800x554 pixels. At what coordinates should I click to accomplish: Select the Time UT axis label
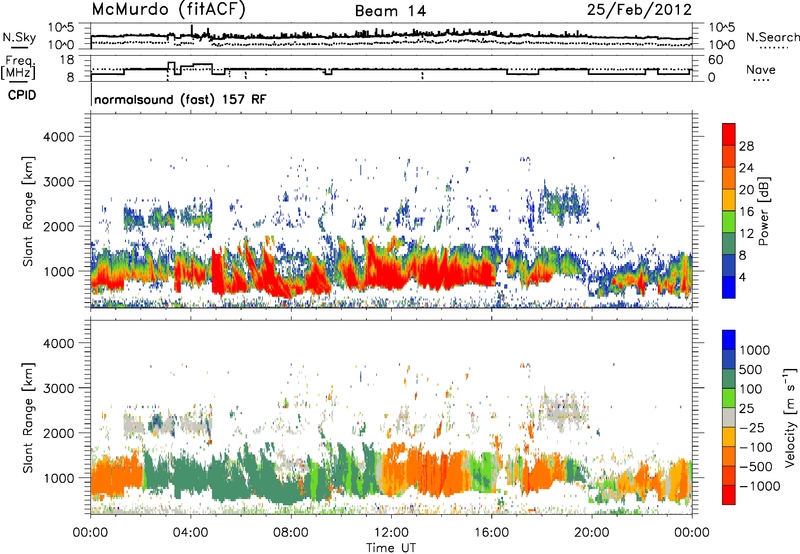[x=391, y=548]
